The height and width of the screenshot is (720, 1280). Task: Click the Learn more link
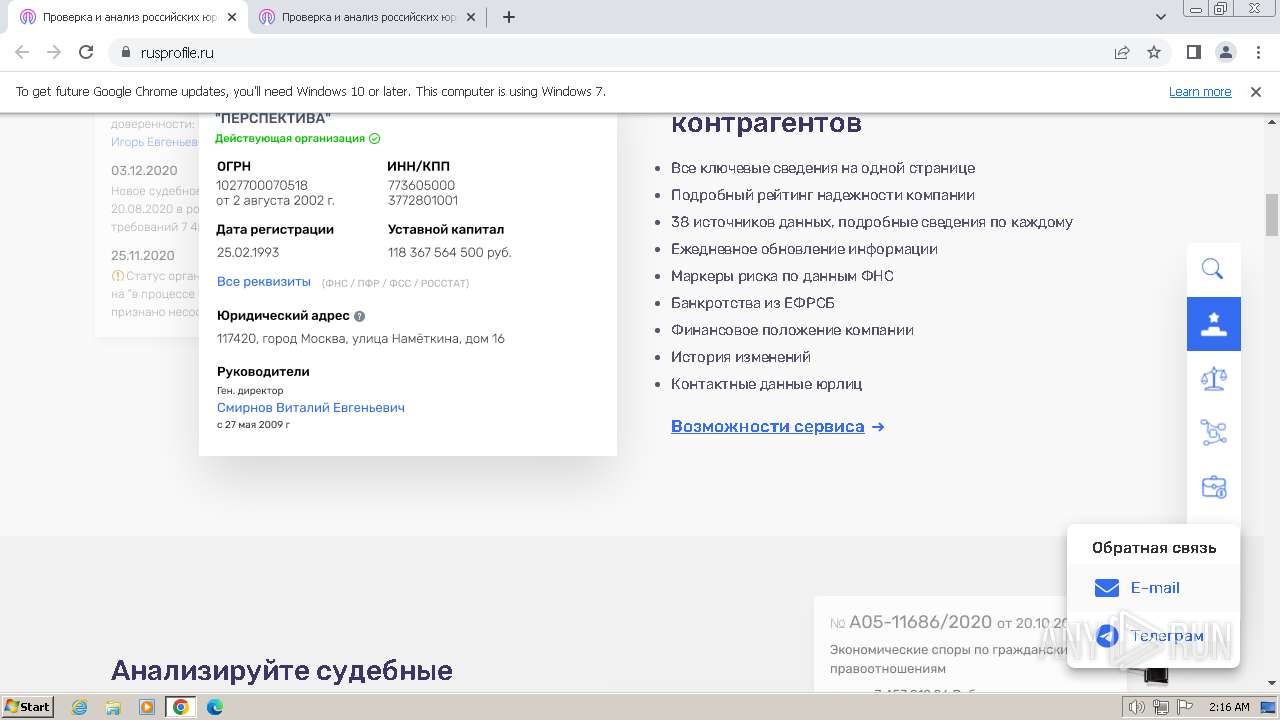tap(1200, 92)
